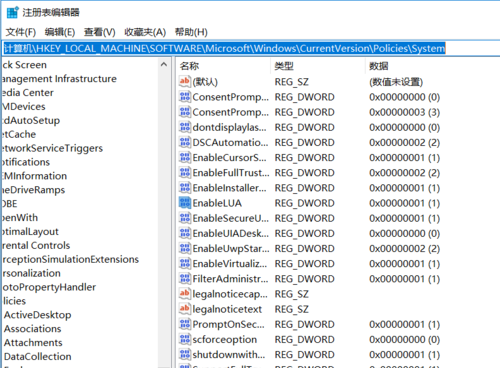Select the scforceoption value name

pos(225,340)
